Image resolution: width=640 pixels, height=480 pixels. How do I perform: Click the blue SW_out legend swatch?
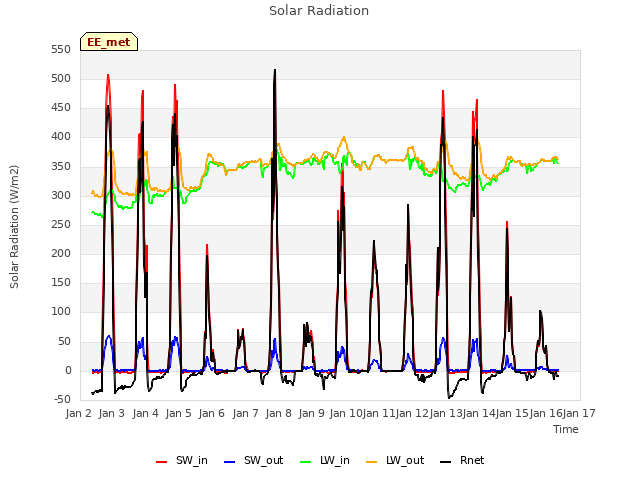click(230, 462)
